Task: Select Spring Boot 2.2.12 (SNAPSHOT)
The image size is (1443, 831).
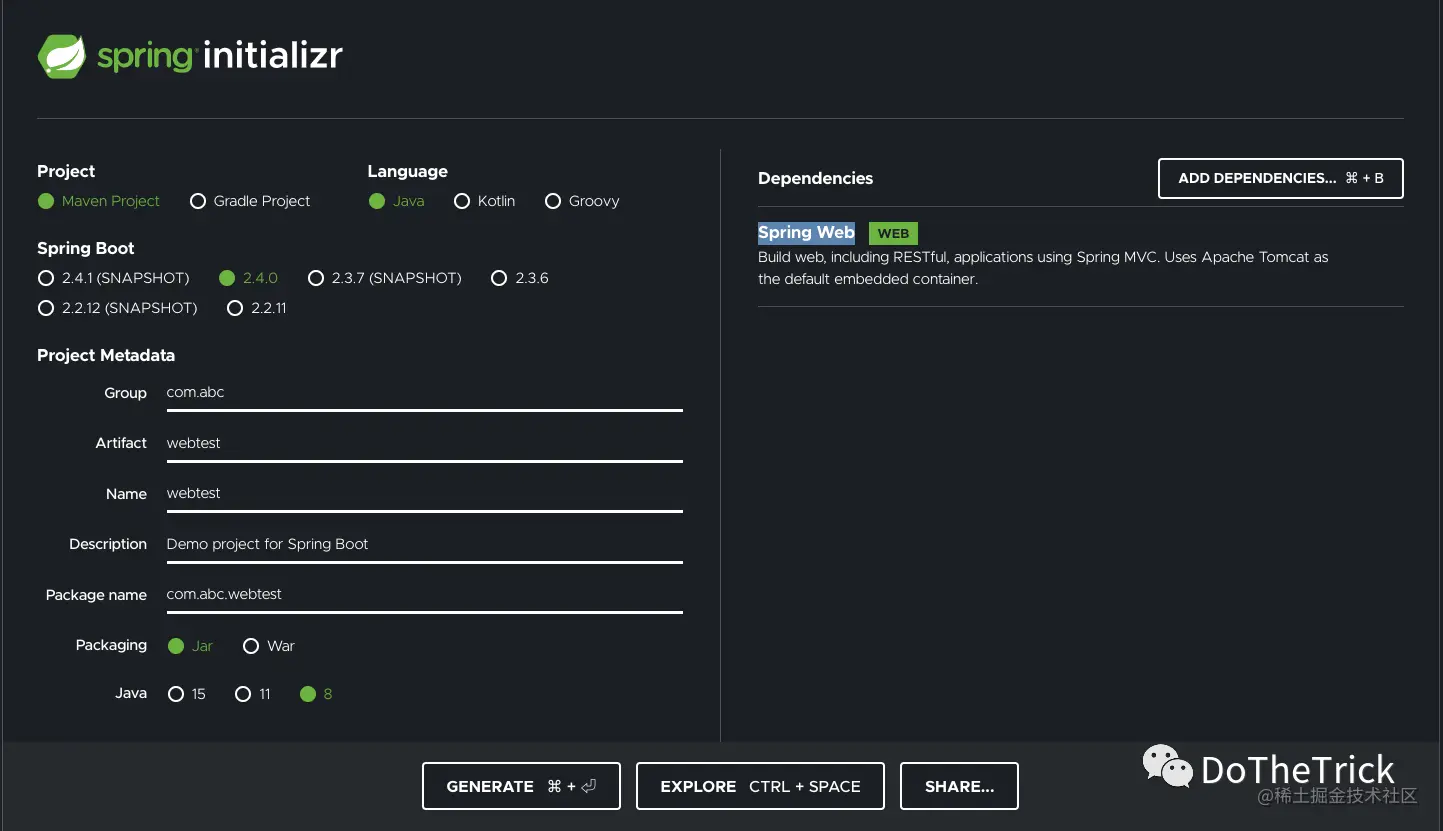Action: [46, 308]
